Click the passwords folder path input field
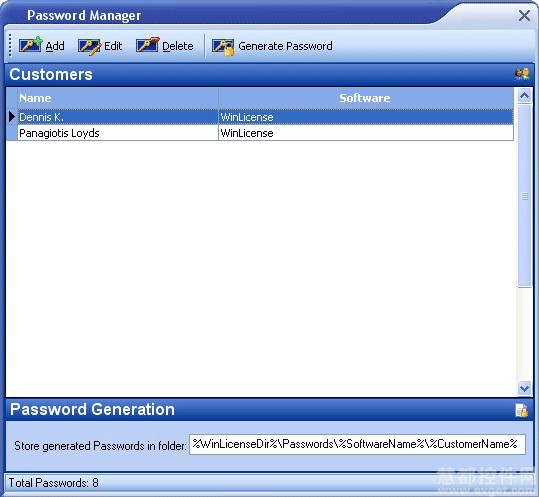Image resolution: width=539 pixels, height=497 pixels. tap(357, 445)
